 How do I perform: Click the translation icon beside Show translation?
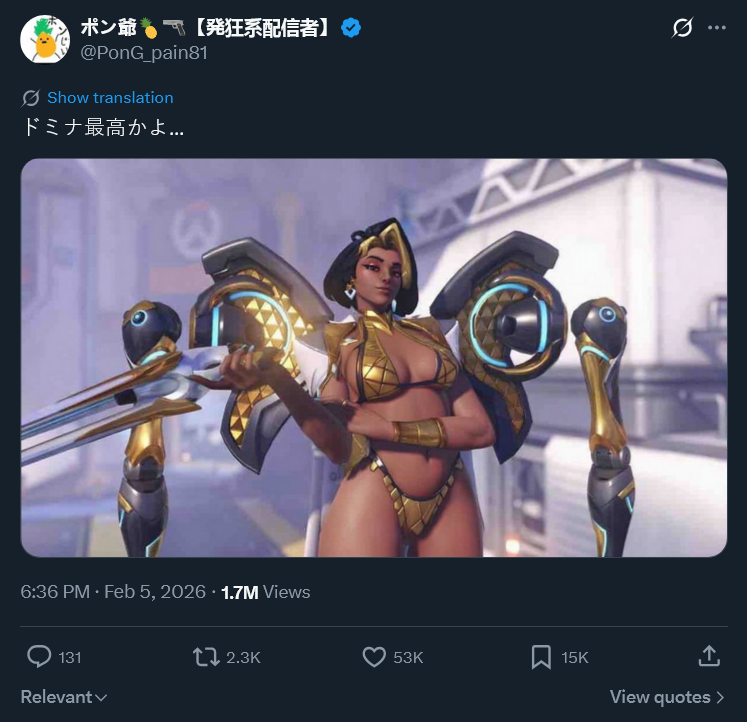[30, 98]
